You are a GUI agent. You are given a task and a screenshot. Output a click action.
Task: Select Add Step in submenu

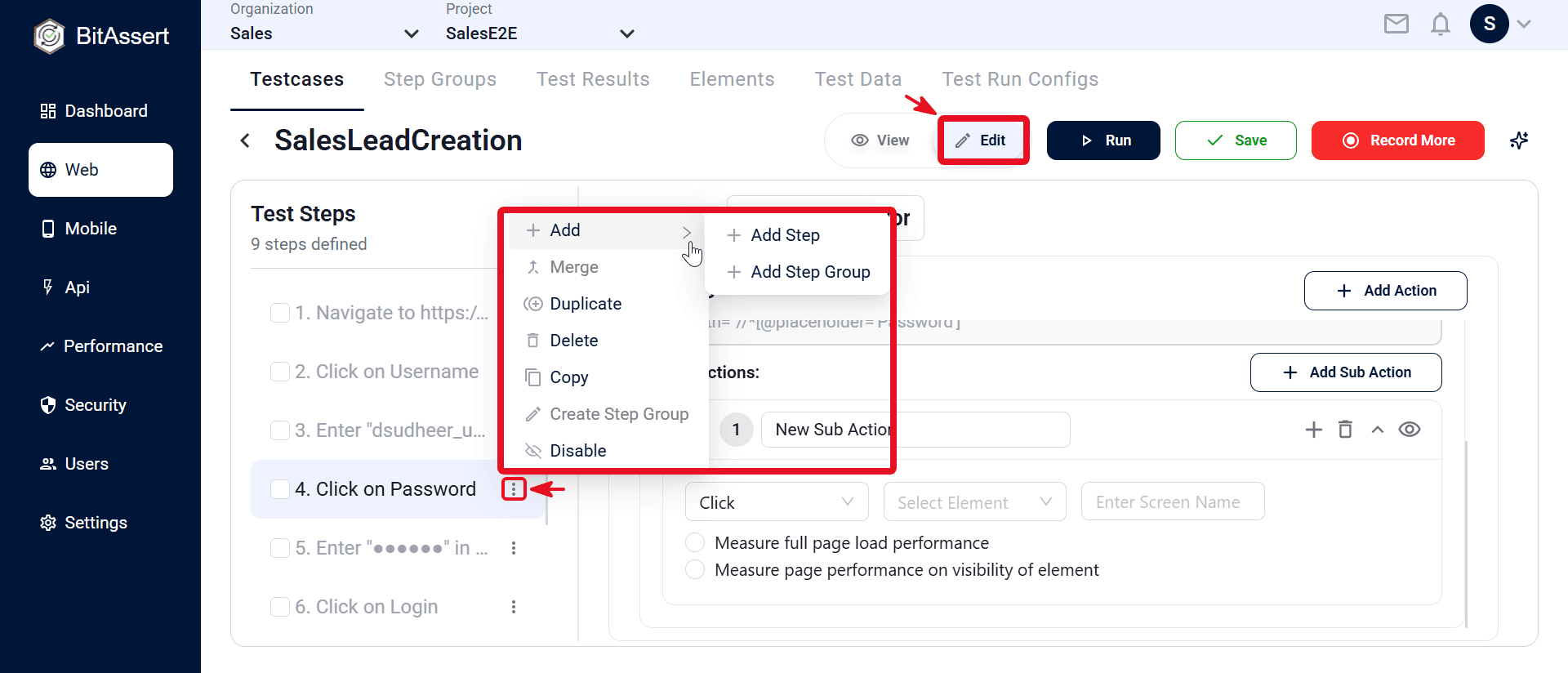pyautogui.click(x=797, y=235)
